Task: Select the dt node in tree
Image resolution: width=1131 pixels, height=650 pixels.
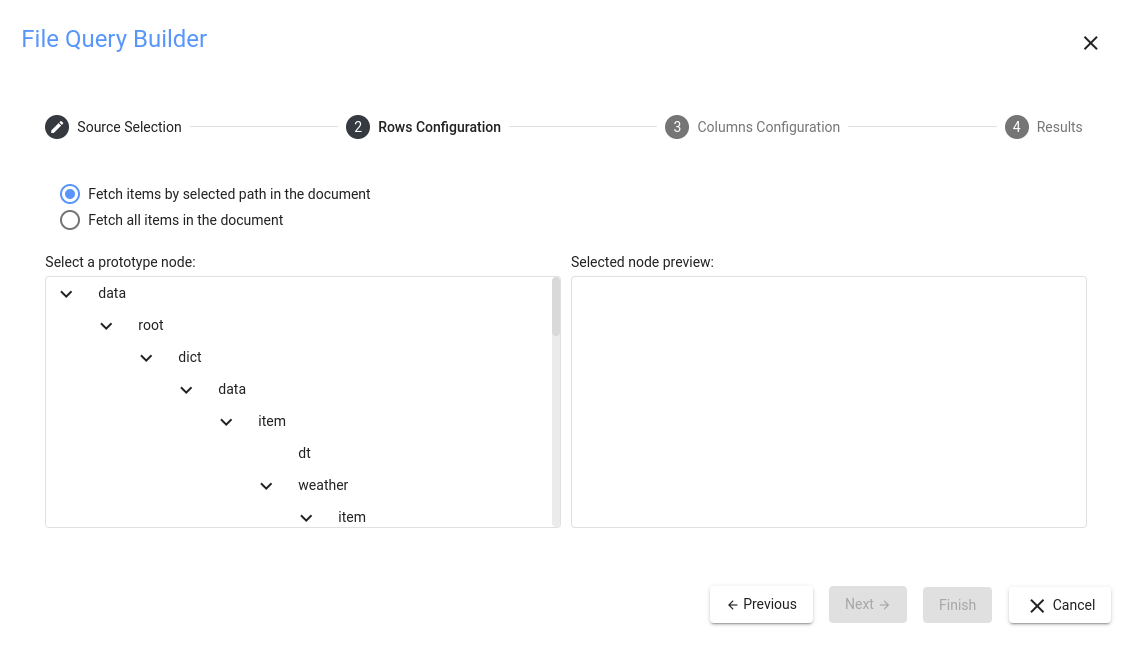Action: coord(305,453)
